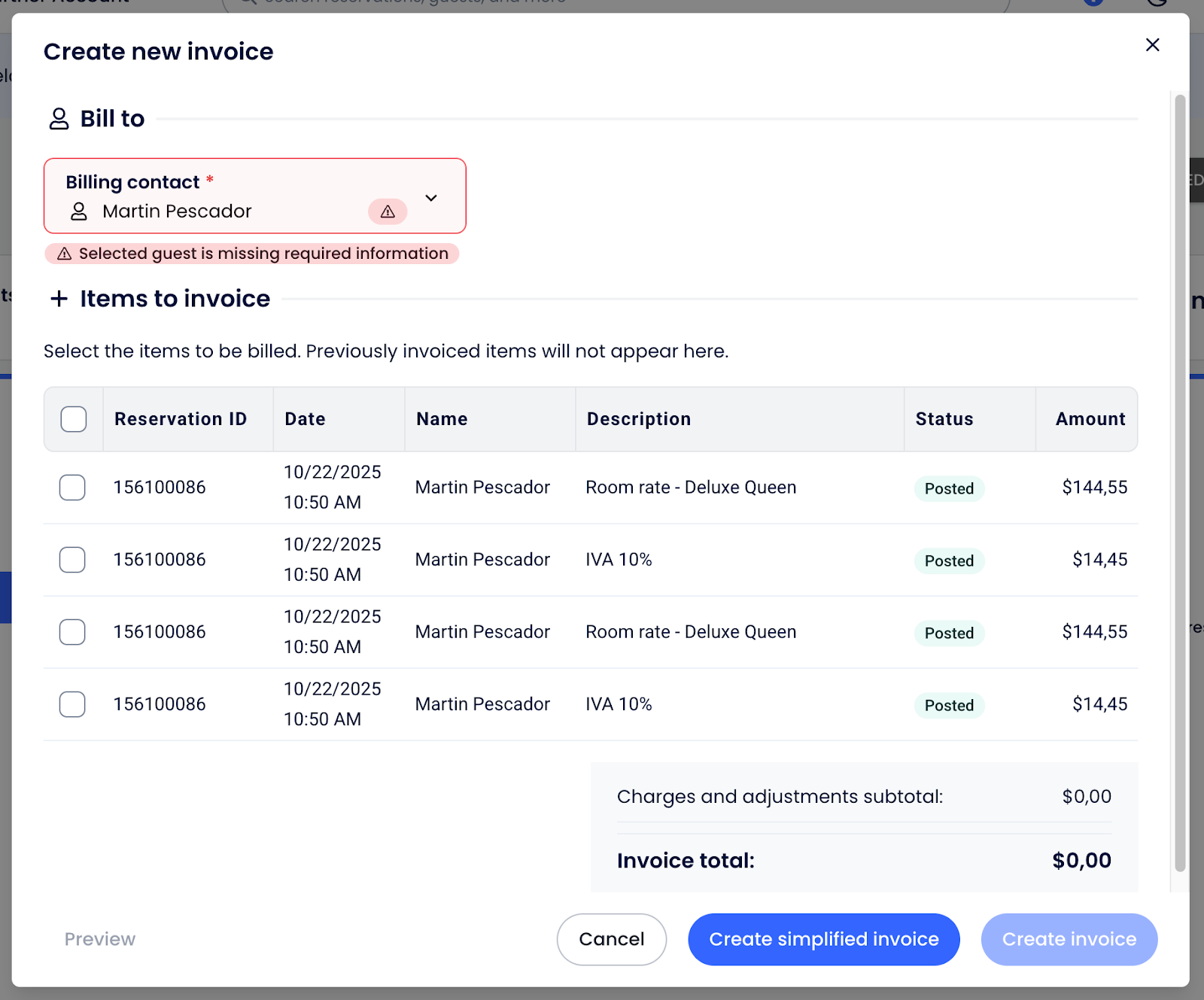Click the Posted status badge in first row

coord(949,489)
